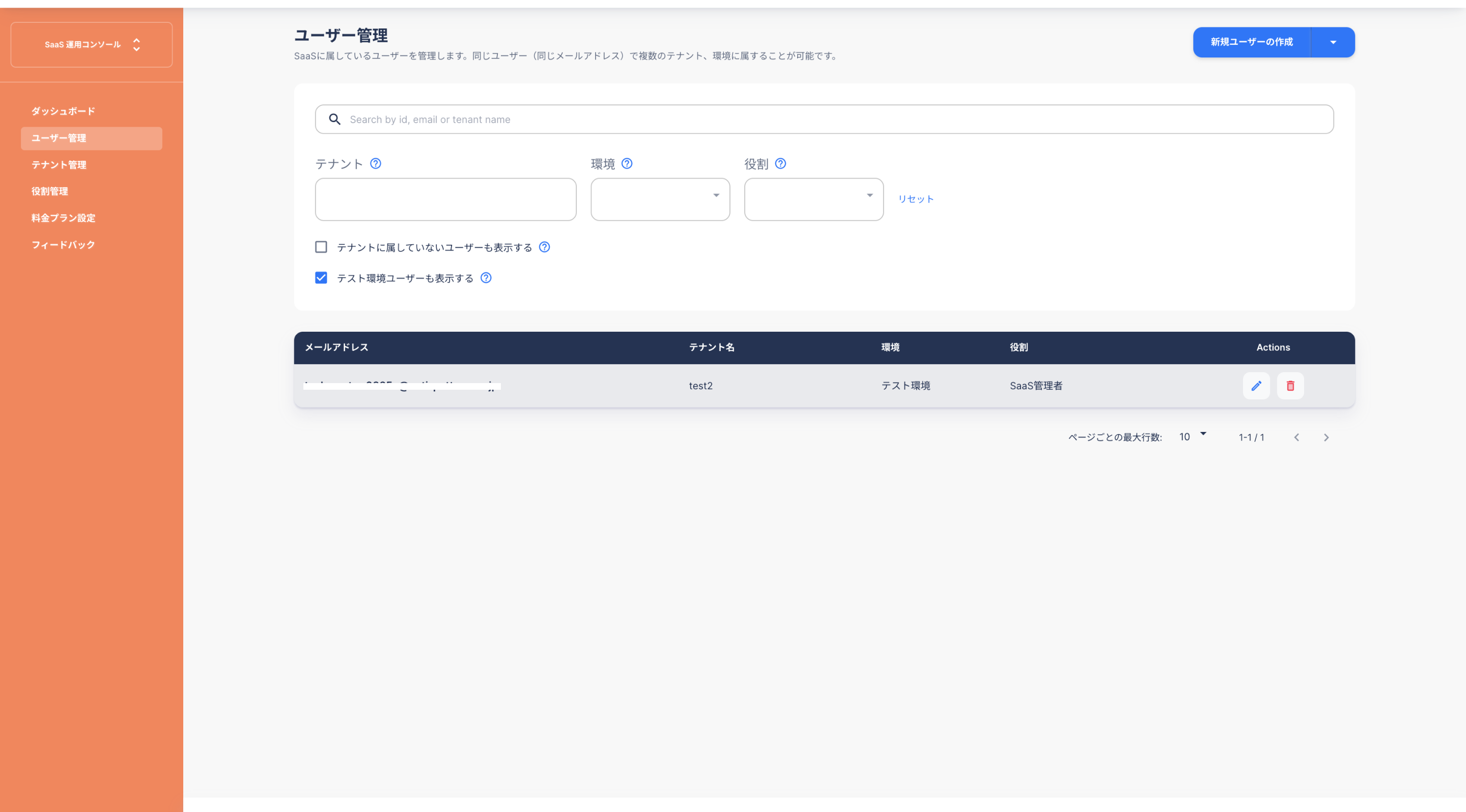
Task: Expand the 役割 filter dropdown
Action: [814, 199]
